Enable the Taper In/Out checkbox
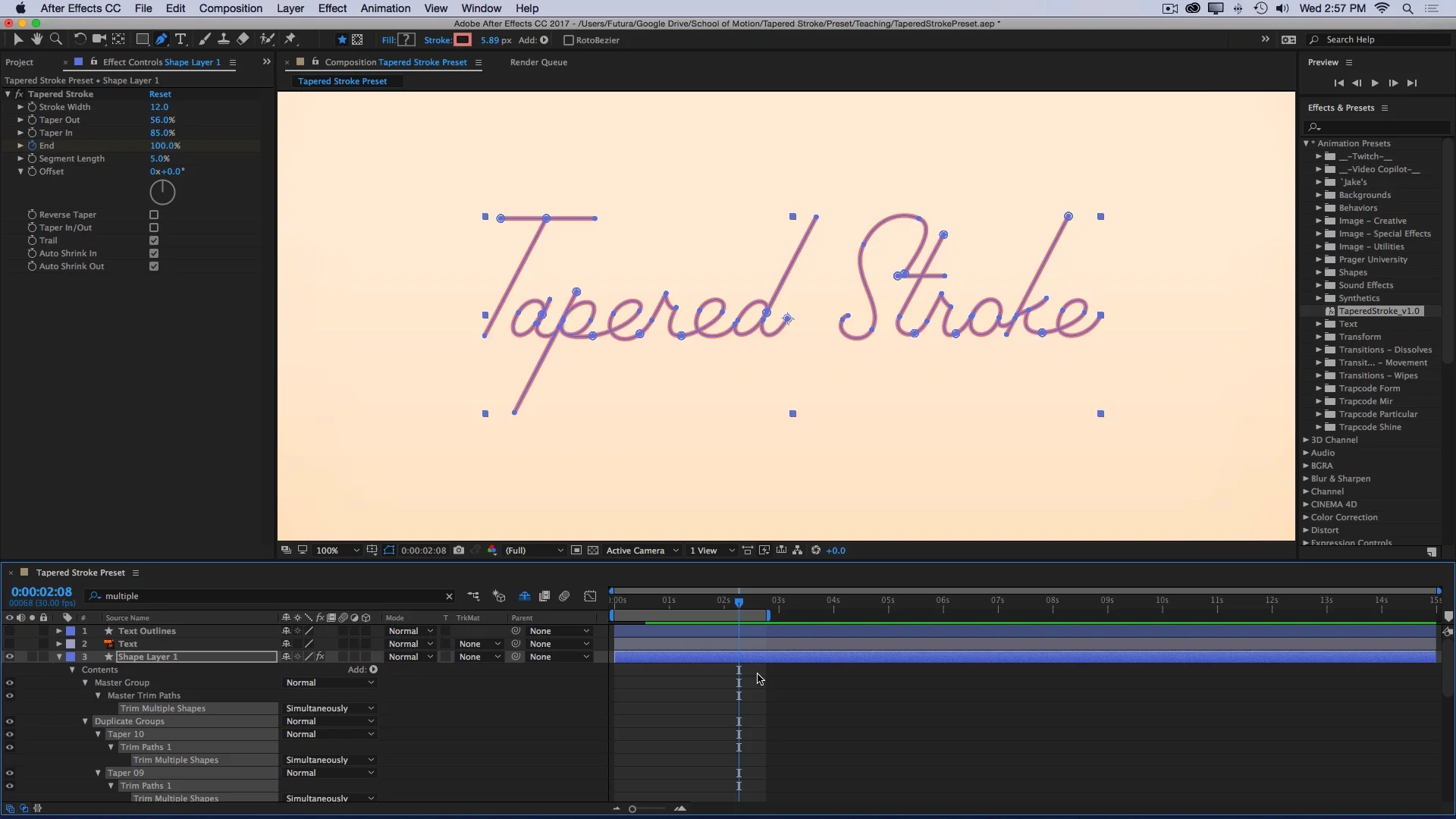Screen dimensions: 1456x819 pyautogui.click(x=154, y=227)
